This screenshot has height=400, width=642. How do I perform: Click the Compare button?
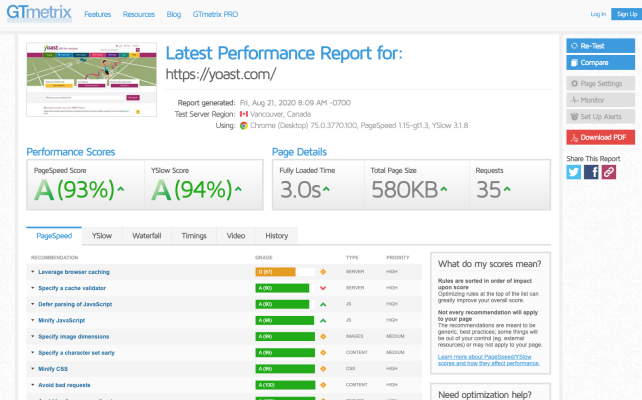point(600,63)
